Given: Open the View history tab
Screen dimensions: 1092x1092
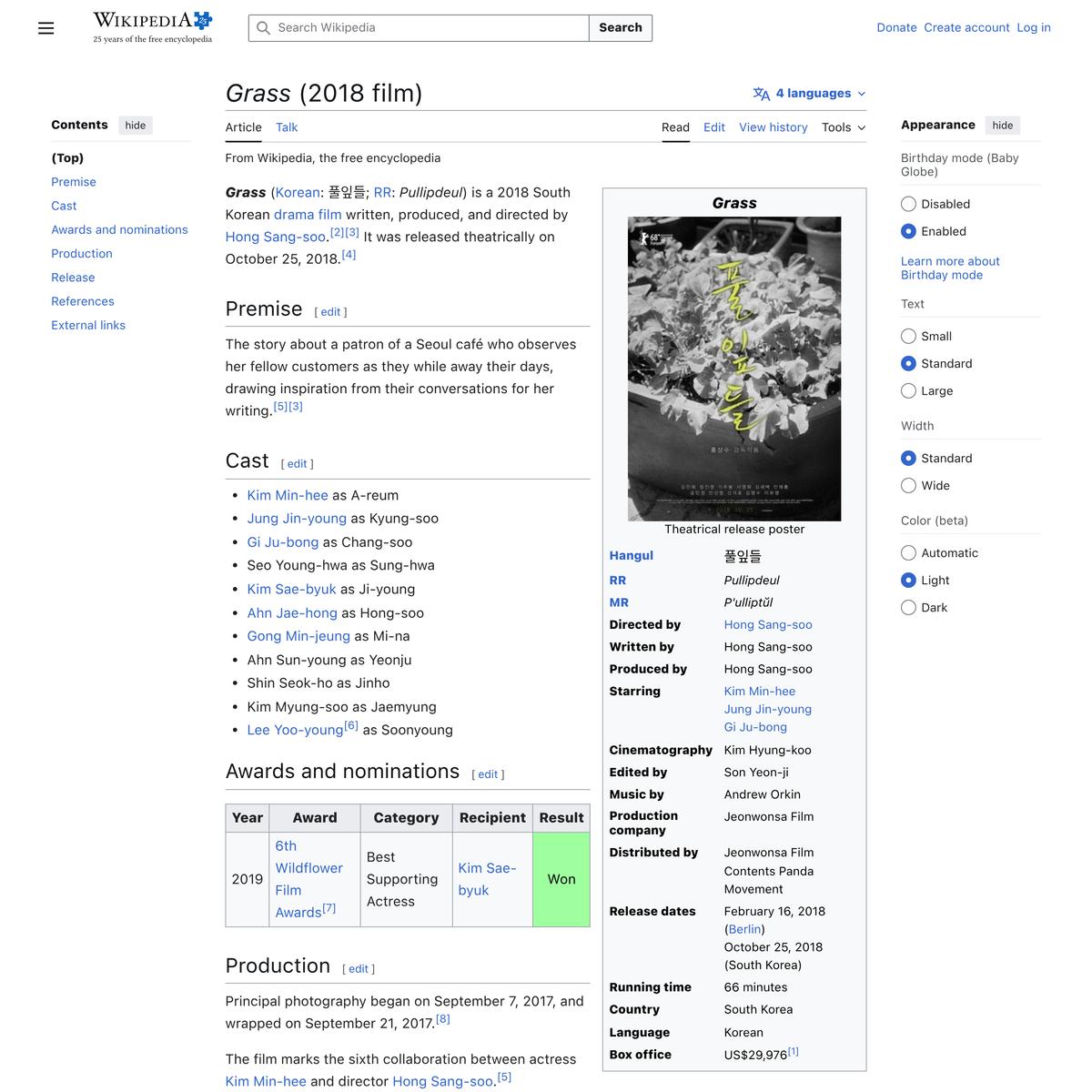Looking at the screenshot, I should 773,127.
